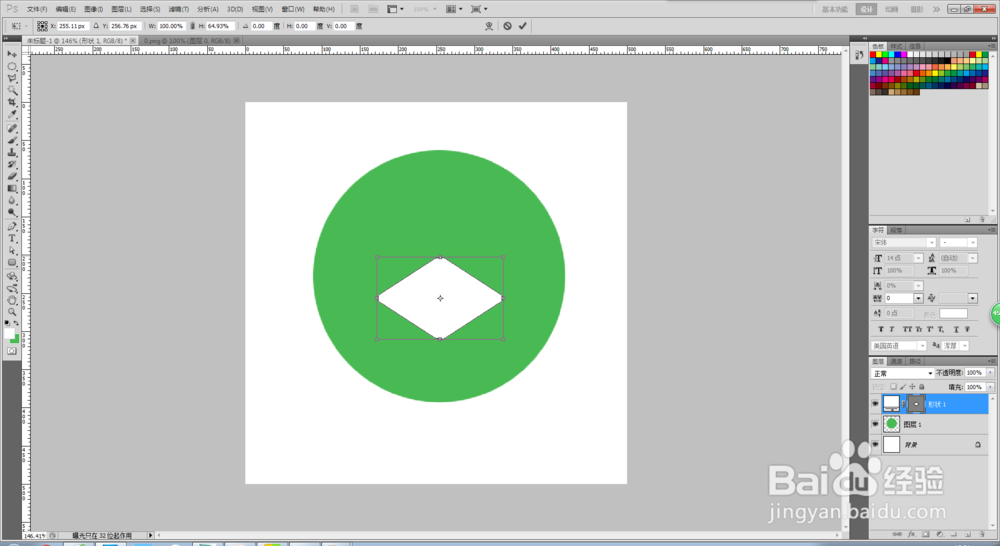This screenshot has height=546, width=1000.
Task: Select the Pen tool
Action: [x=11, y=226]
